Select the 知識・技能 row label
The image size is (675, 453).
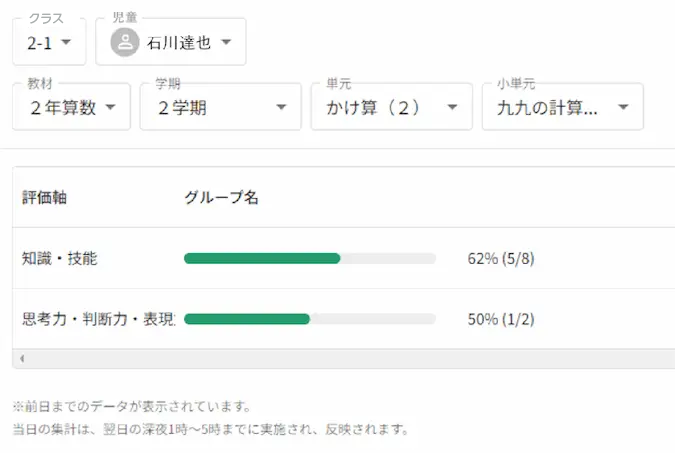tap(59, 258)
